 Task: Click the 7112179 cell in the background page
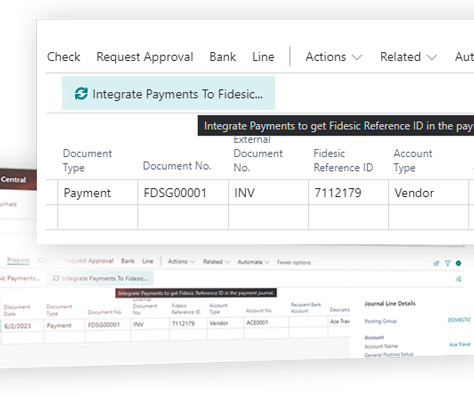coord(188,323)
